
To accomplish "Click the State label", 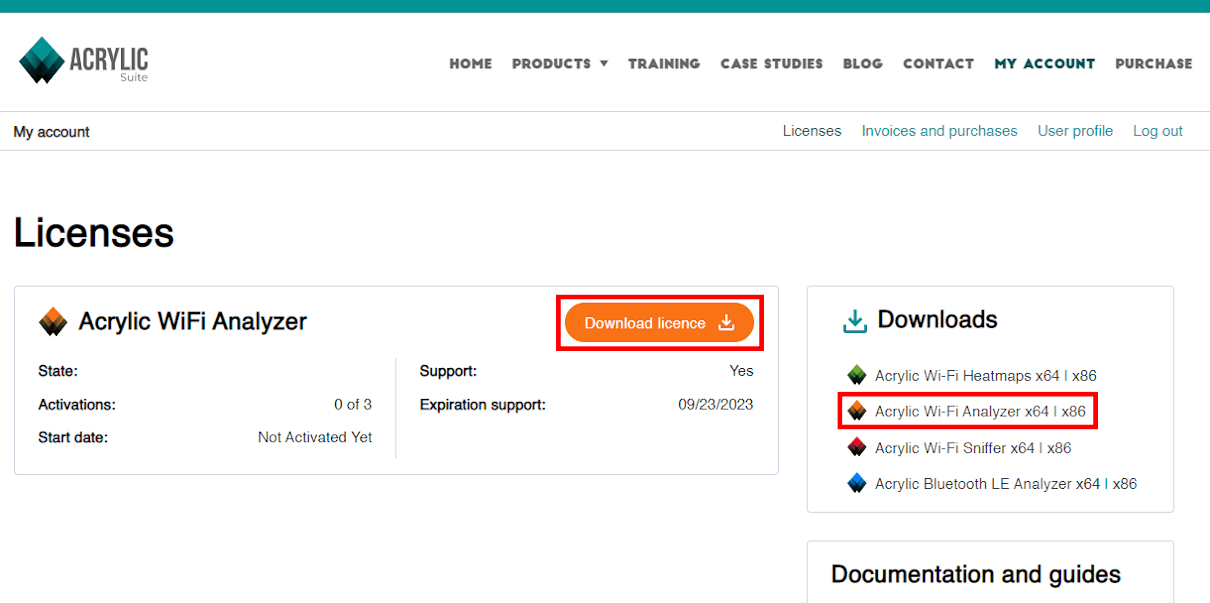I will (x=58, y=371).
